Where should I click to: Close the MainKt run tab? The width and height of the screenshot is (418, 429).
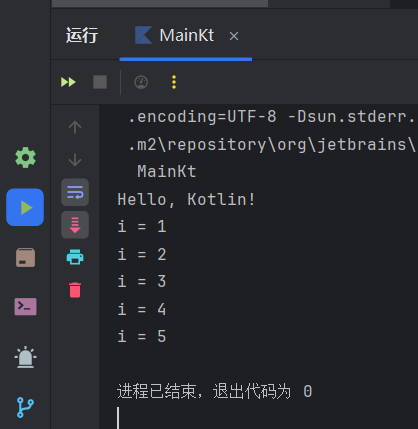tap(234, 36)
